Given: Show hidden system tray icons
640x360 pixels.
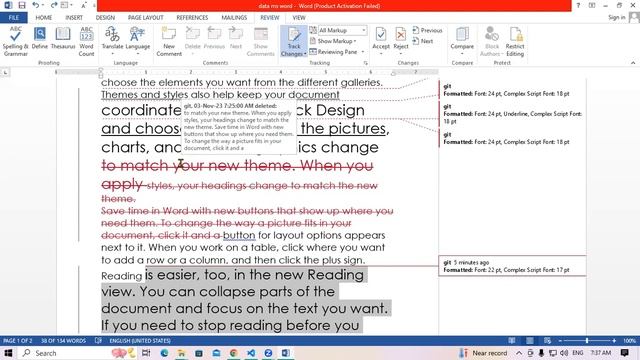Looking at the screenshot, I should 519,353.
